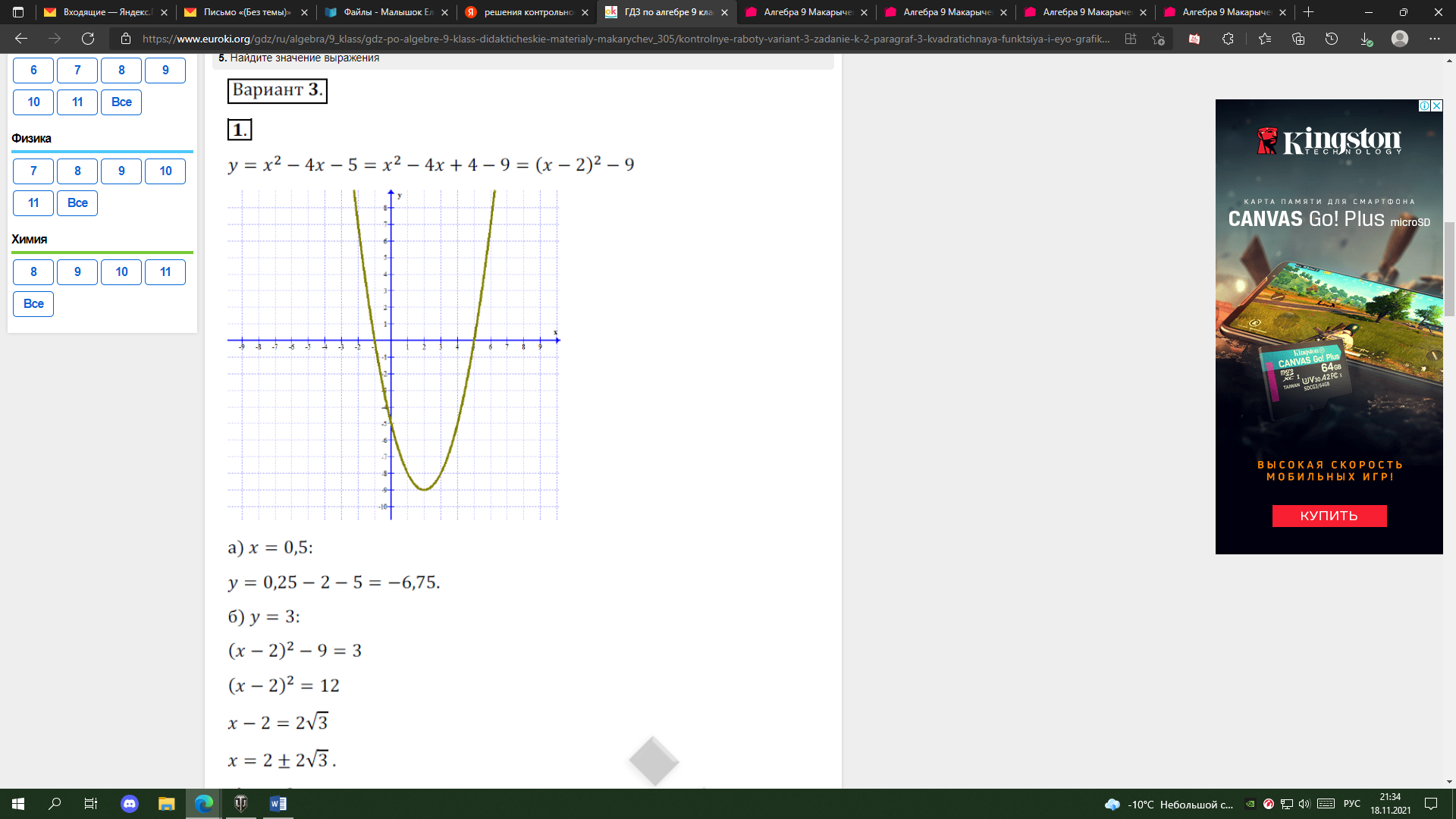
Task: Select grade 6 in top subject list
Action: (x=33, y=71)
